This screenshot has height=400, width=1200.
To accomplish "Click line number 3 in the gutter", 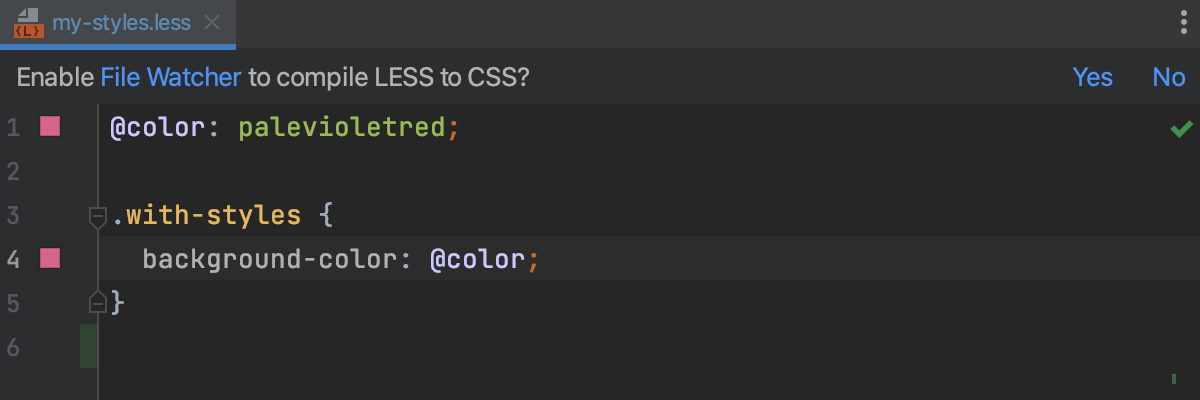I will 13,216.
